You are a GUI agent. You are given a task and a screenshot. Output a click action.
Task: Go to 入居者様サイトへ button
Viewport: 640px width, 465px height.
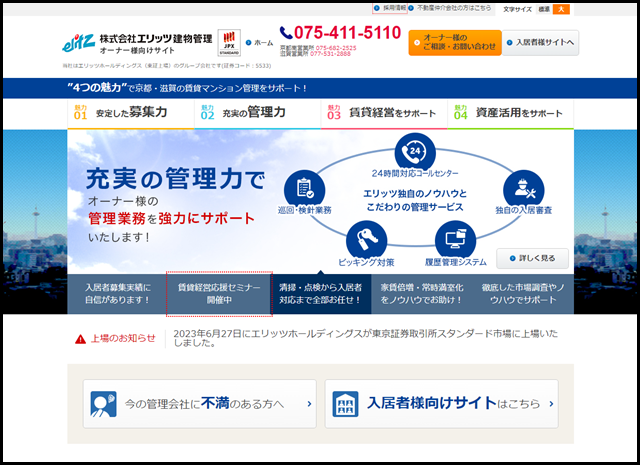pos(540,42)
